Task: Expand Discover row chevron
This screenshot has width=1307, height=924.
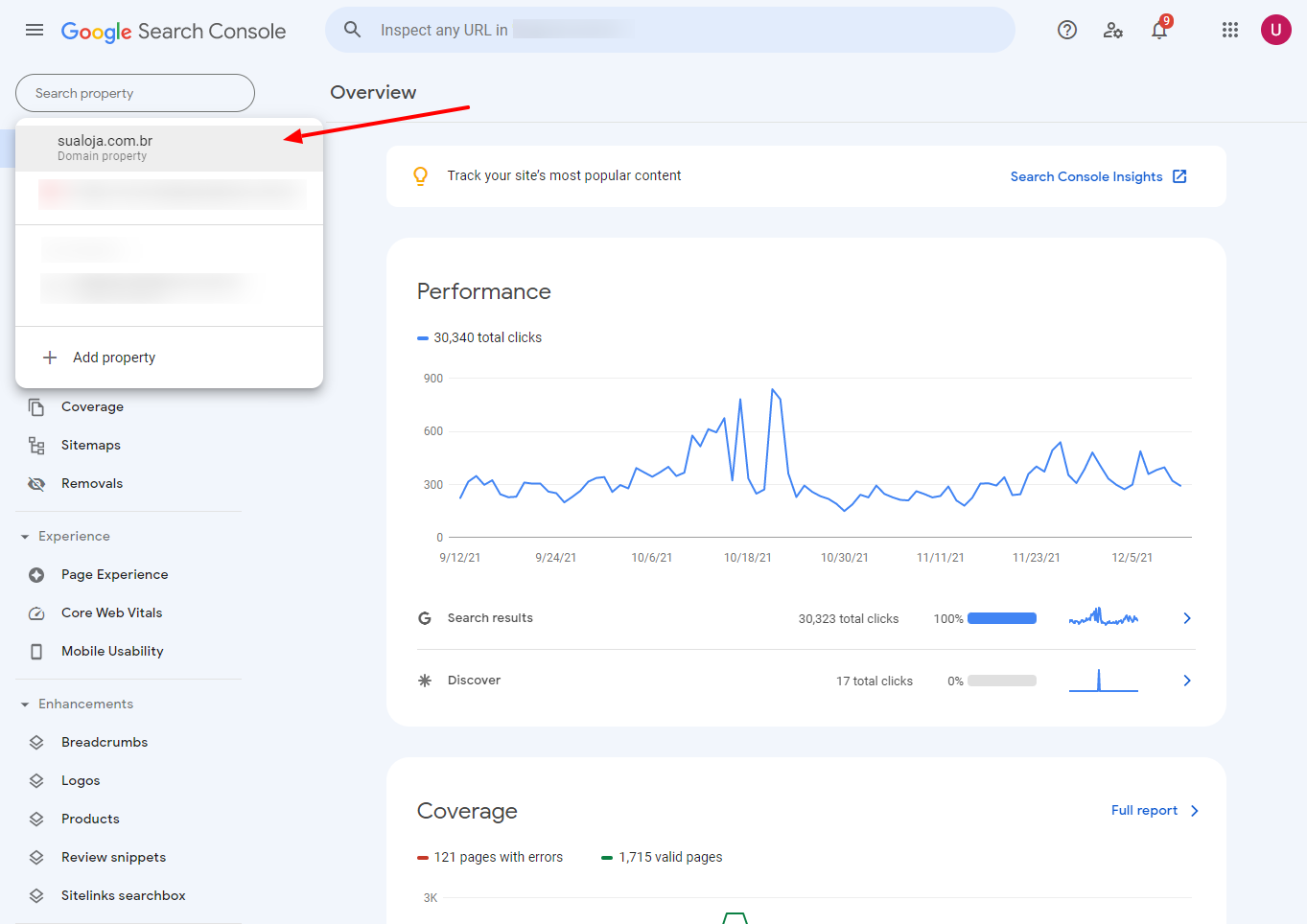Action: point(1187,681)
